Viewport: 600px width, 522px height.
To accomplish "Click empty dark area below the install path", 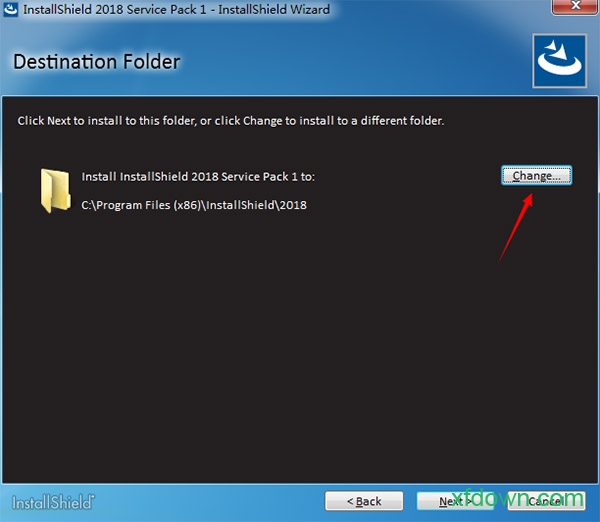I will [250, 350].
